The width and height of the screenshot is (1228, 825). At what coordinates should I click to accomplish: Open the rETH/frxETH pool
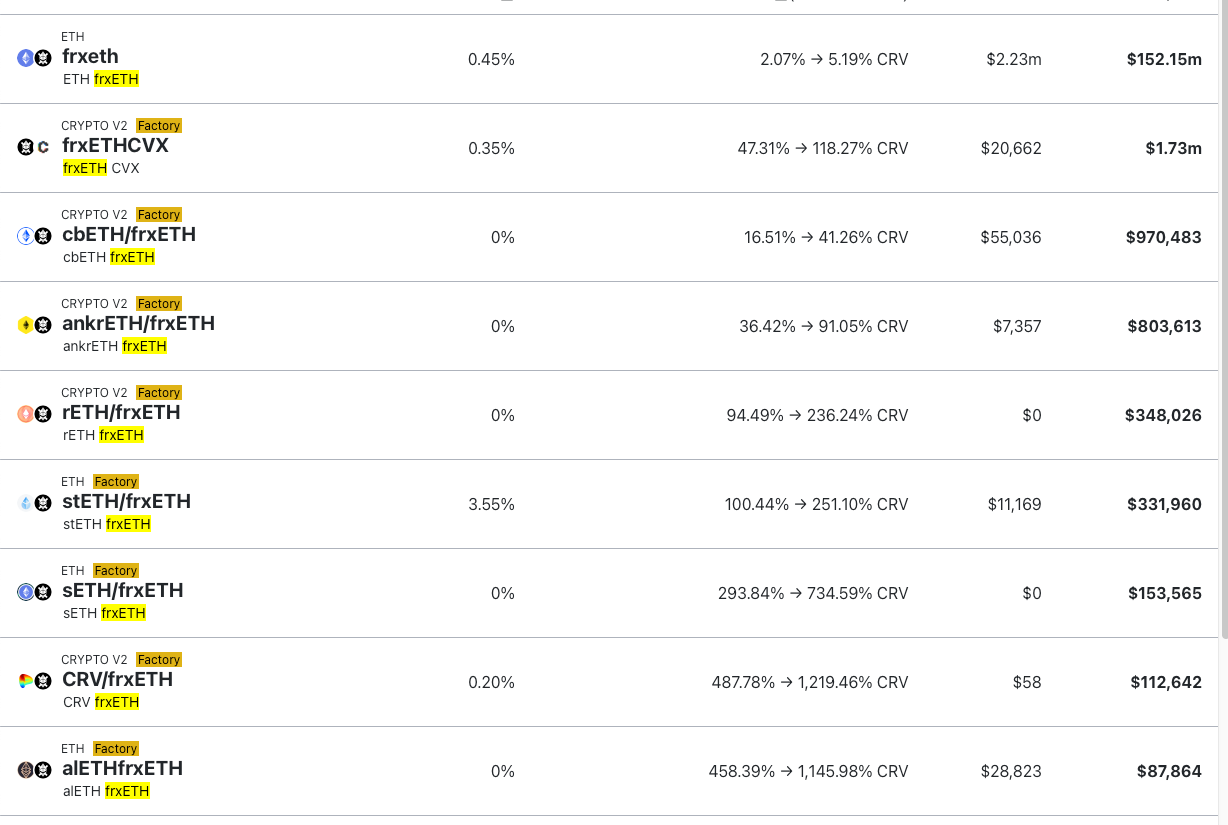[x=121, y=413]
